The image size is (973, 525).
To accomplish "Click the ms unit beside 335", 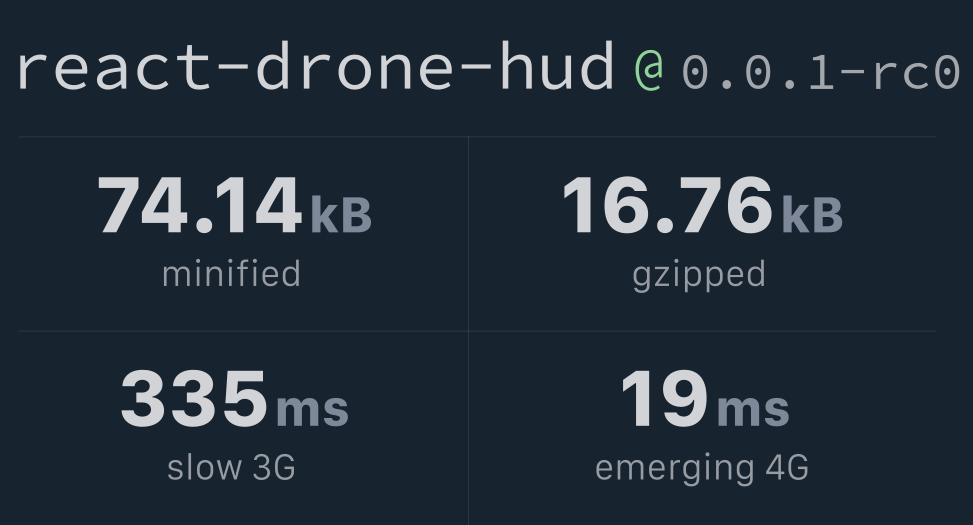I will pyautogui.click(x=312, y=410).
